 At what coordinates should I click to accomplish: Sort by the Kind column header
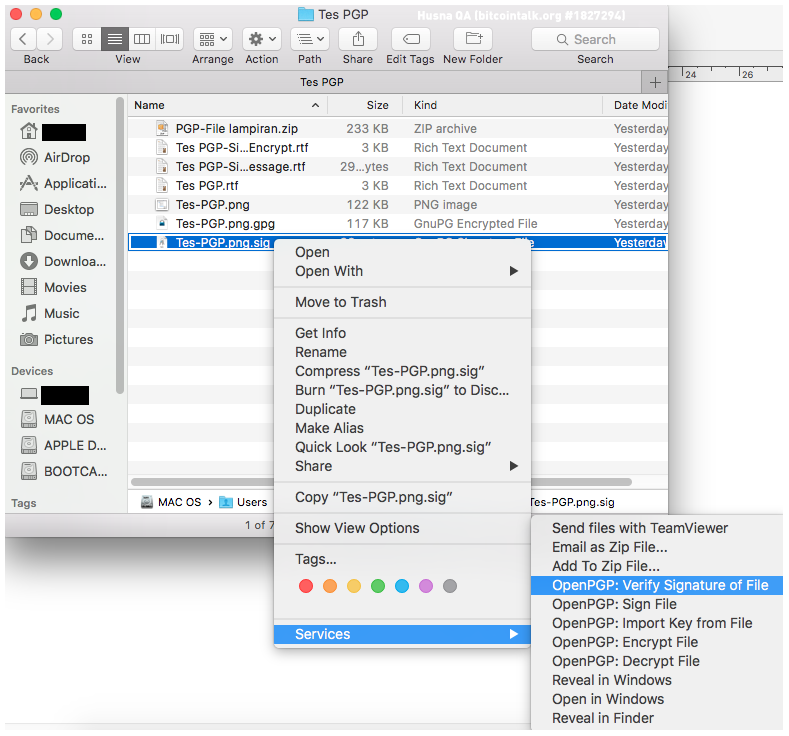tap(503, 105)
